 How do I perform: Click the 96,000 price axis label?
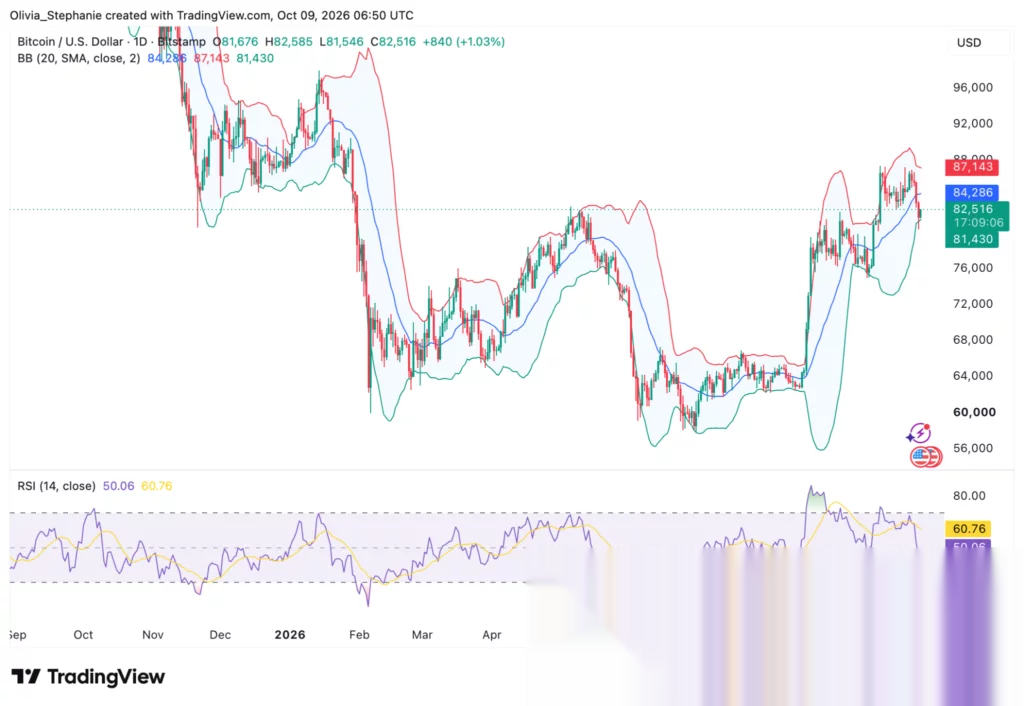point(972,88)
